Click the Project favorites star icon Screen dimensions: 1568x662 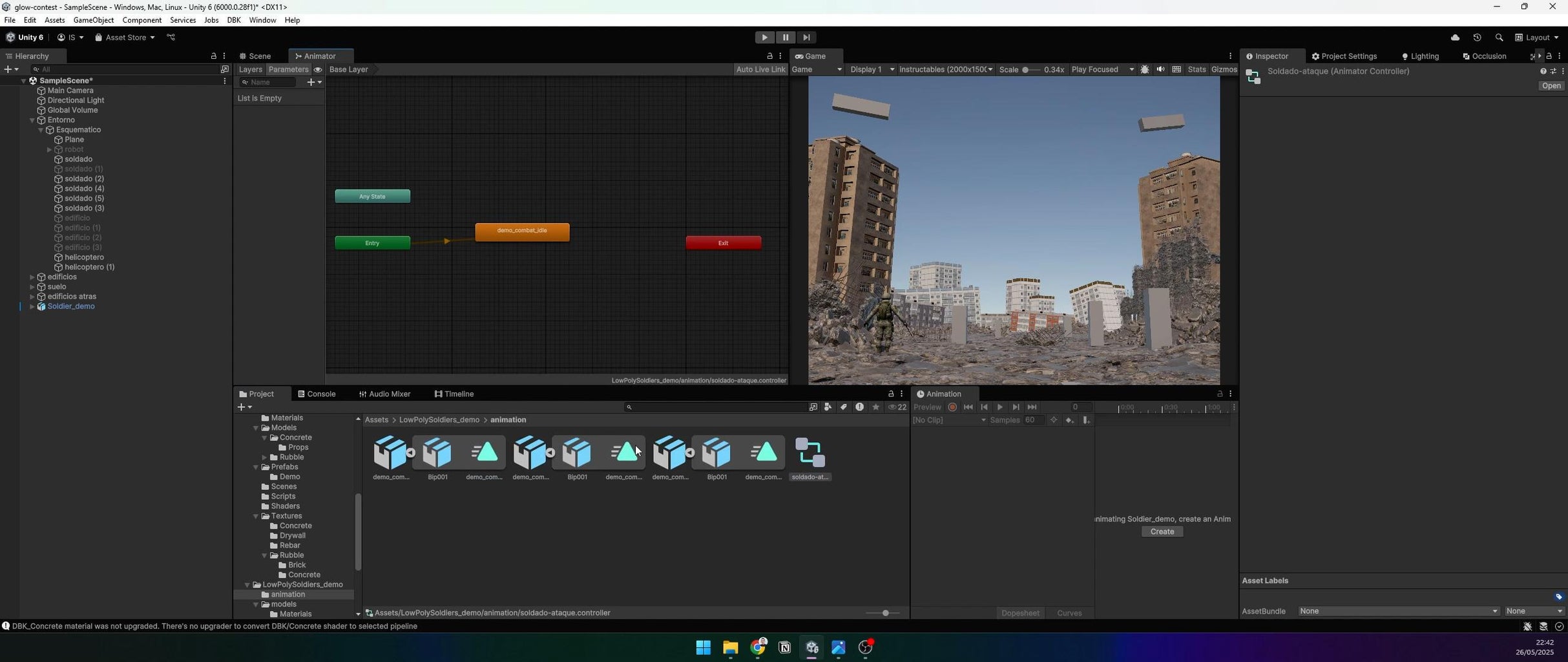click(x=875, y=407)
